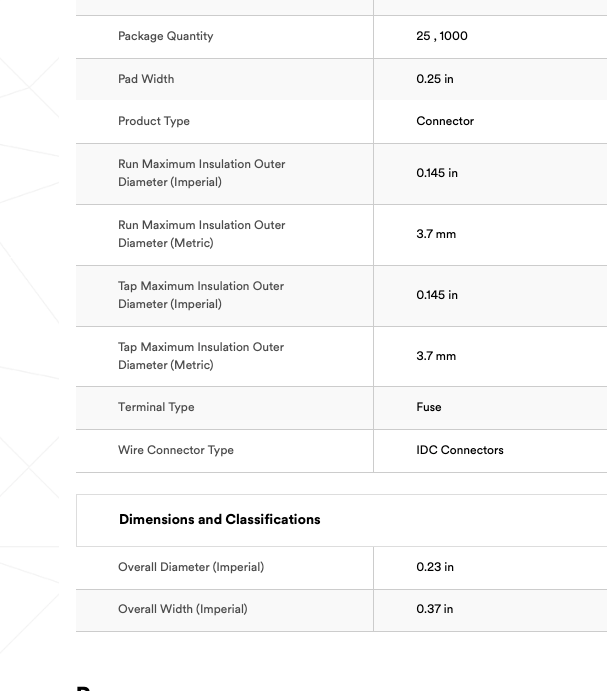The image size is (607, 691).
Task: Select the 0.145 in value in Tap Imperial row
Action: [437, 295]
